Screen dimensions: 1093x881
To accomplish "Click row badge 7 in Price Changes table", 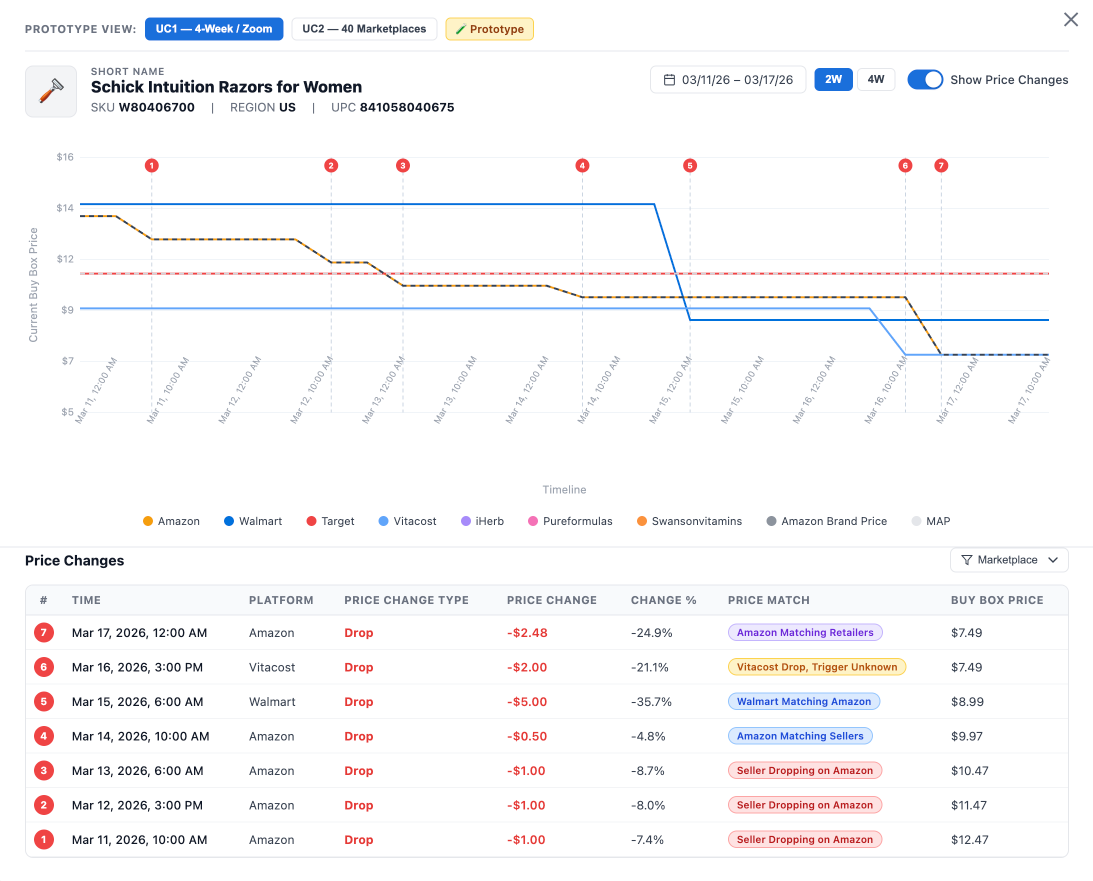I will tap(43, 632).
